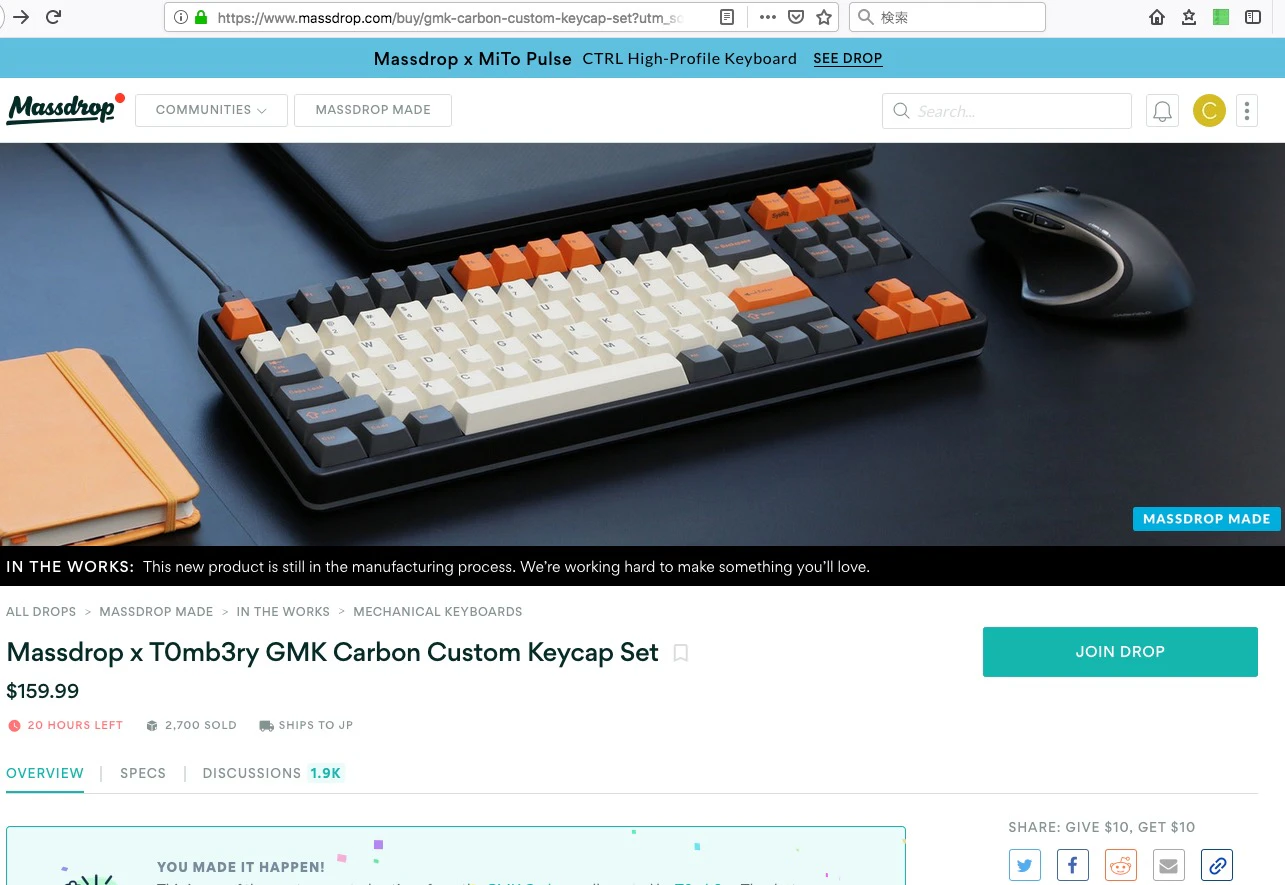
Task: Share the drop via email icon
Action: (x=1169, y=865)
